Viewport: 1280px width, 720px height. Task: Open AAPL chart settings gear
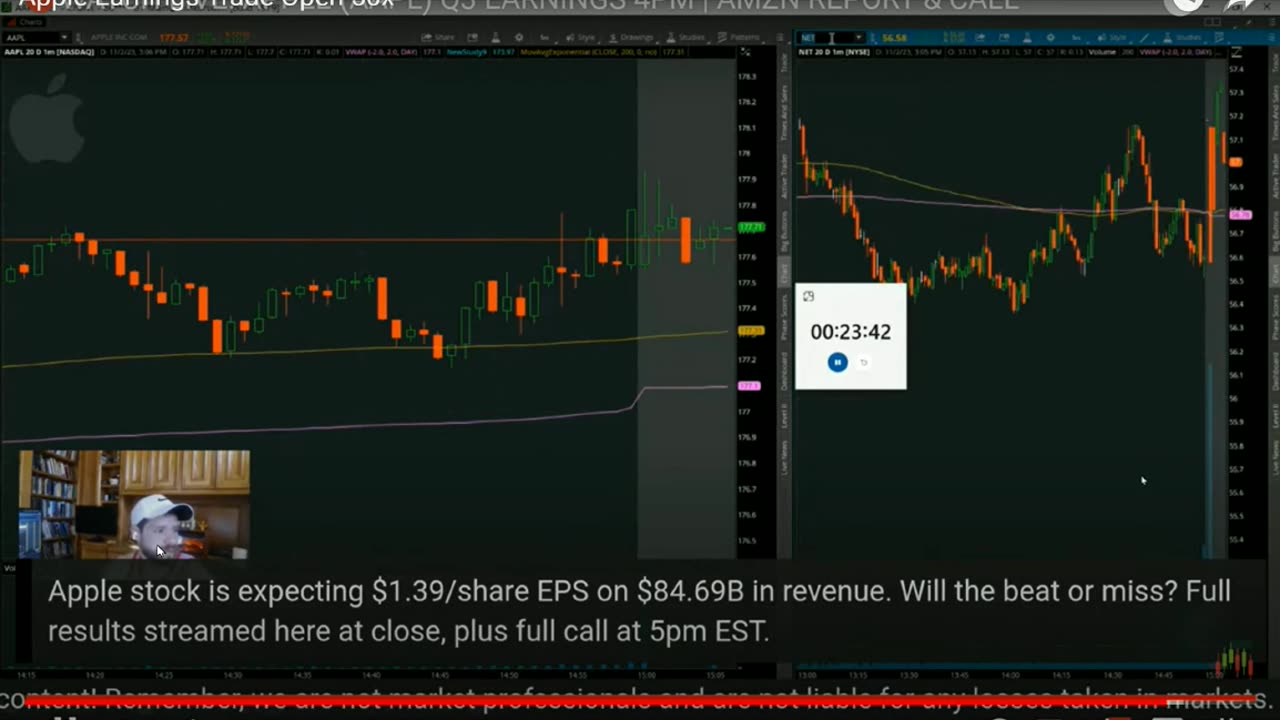pos(519,38)
